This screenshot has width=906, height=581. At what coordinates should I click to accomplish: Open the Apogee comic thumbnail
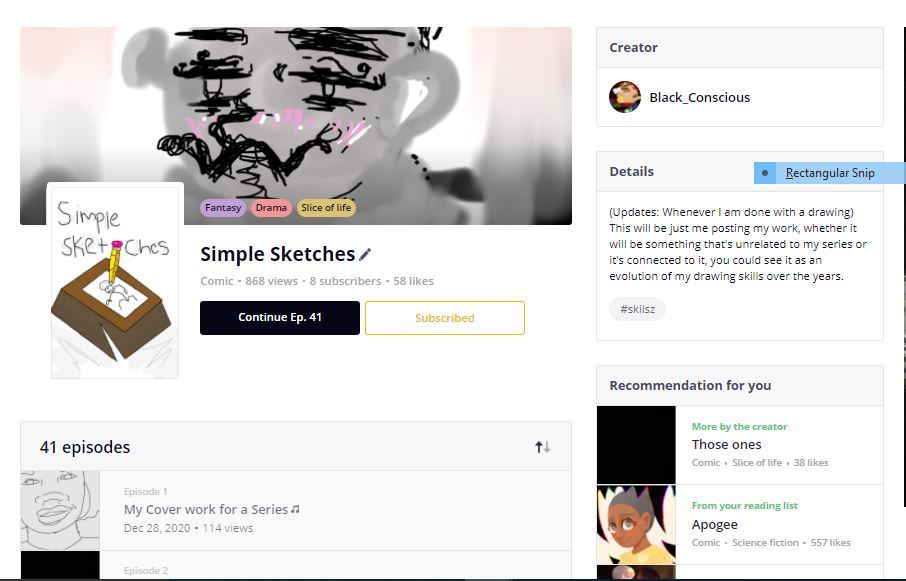coord(636,524)
